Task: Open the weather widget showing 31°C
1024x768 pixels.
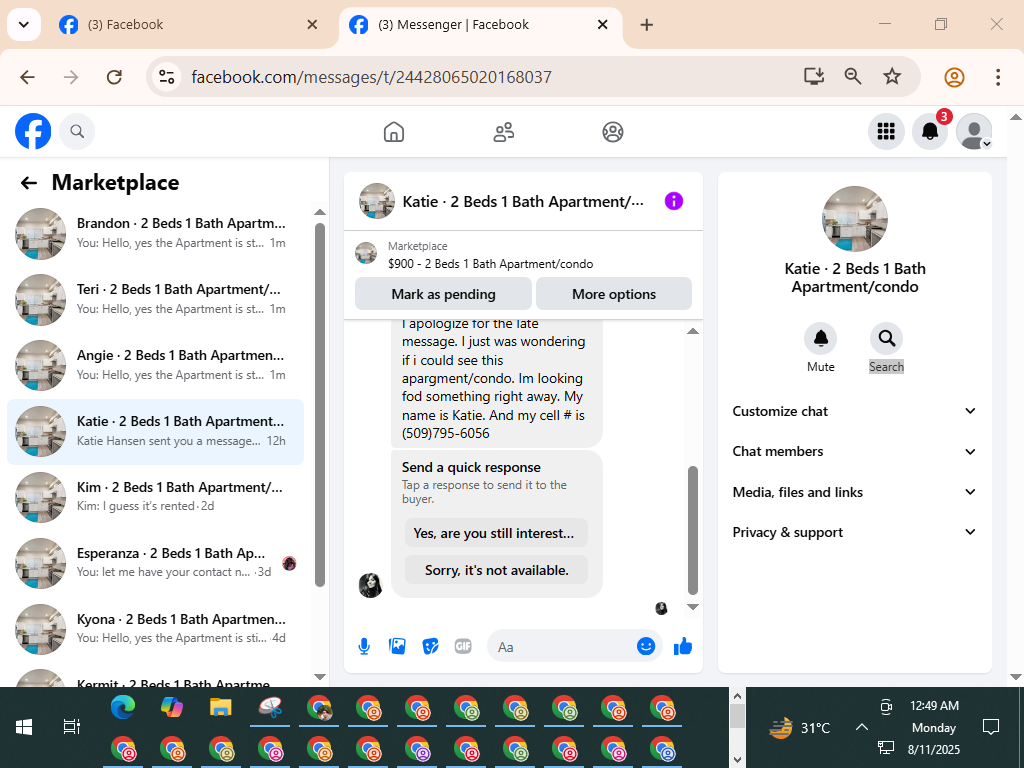Action: tap(799, 728)
